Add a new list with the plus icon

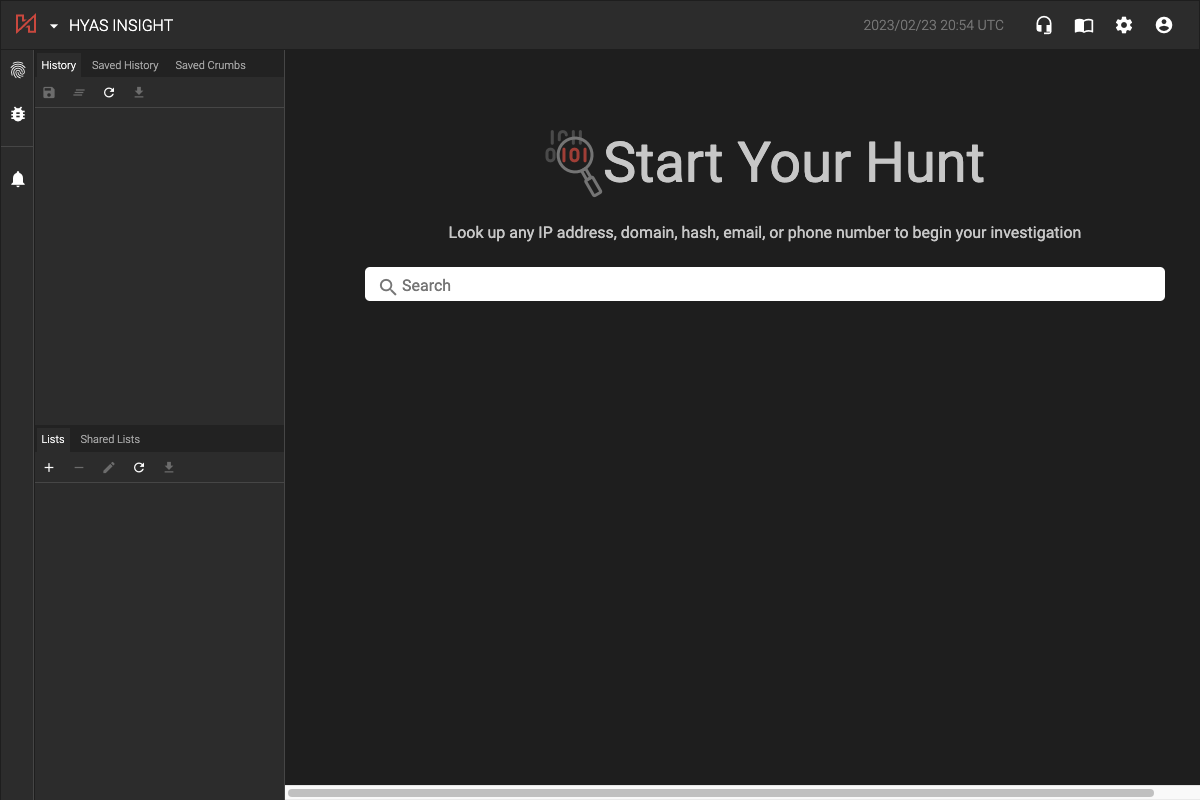[49, 467]
